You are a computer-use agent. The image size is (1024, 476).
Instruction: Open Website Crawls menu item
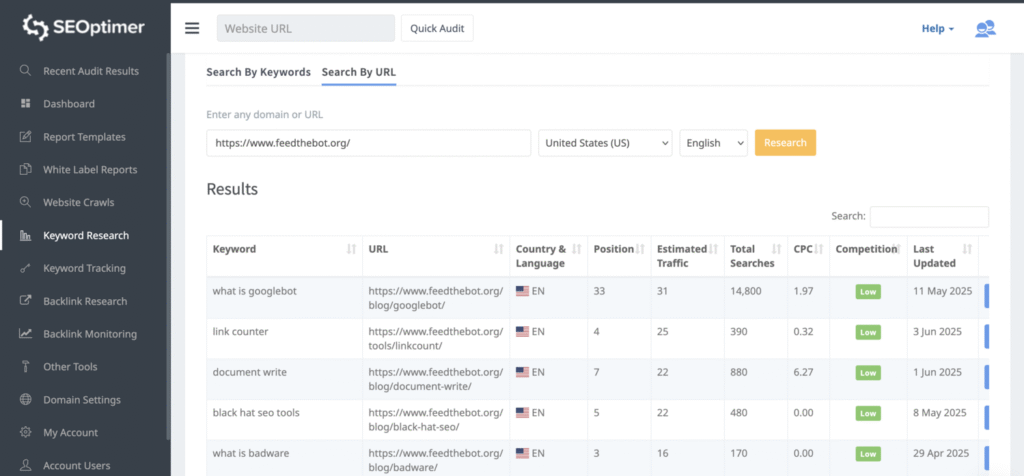[78, 202]
